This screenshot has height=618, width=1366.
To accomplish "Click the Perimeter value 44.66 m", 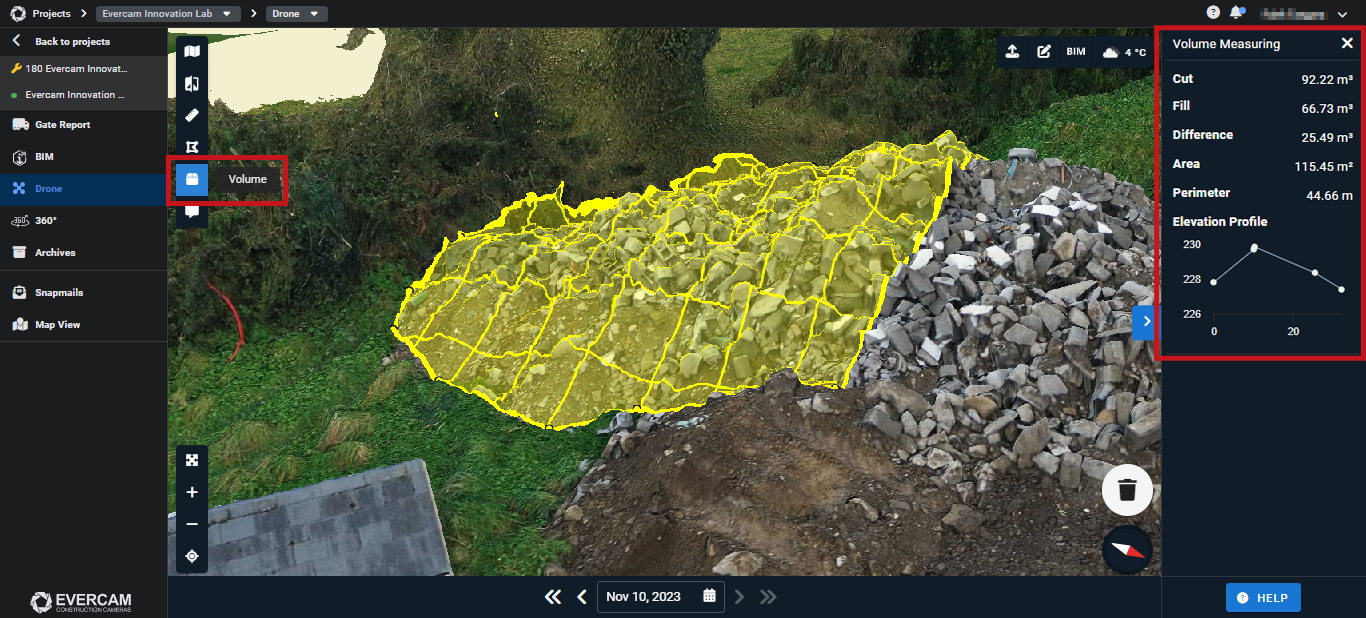I will [x=1330, y=195].
